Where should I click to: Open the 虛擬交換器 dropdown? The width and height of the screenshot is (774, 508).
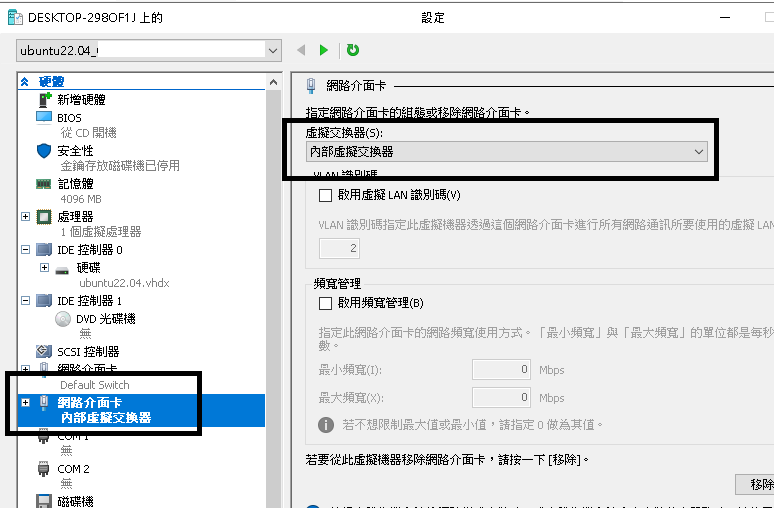click(x=507, y=151)
